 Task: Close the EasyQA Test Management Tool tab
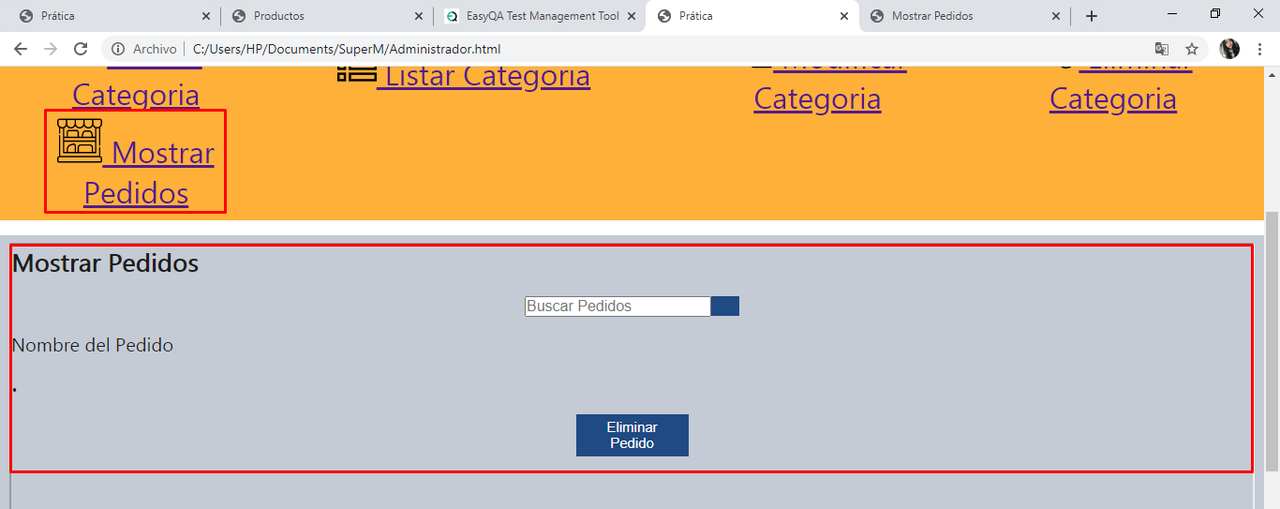(631, 16)
